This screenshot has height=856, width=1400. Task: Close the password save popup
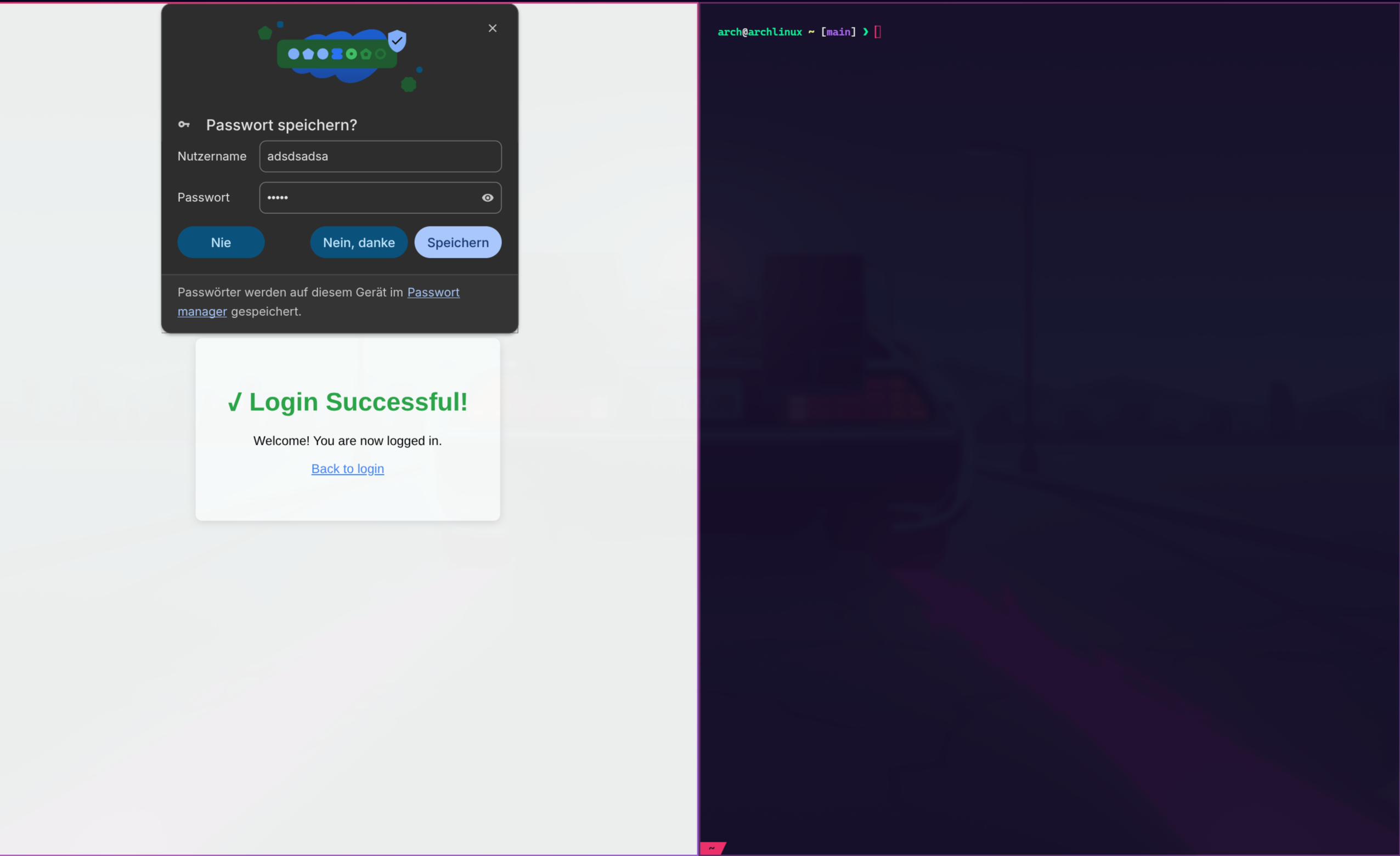pos(493,29)
